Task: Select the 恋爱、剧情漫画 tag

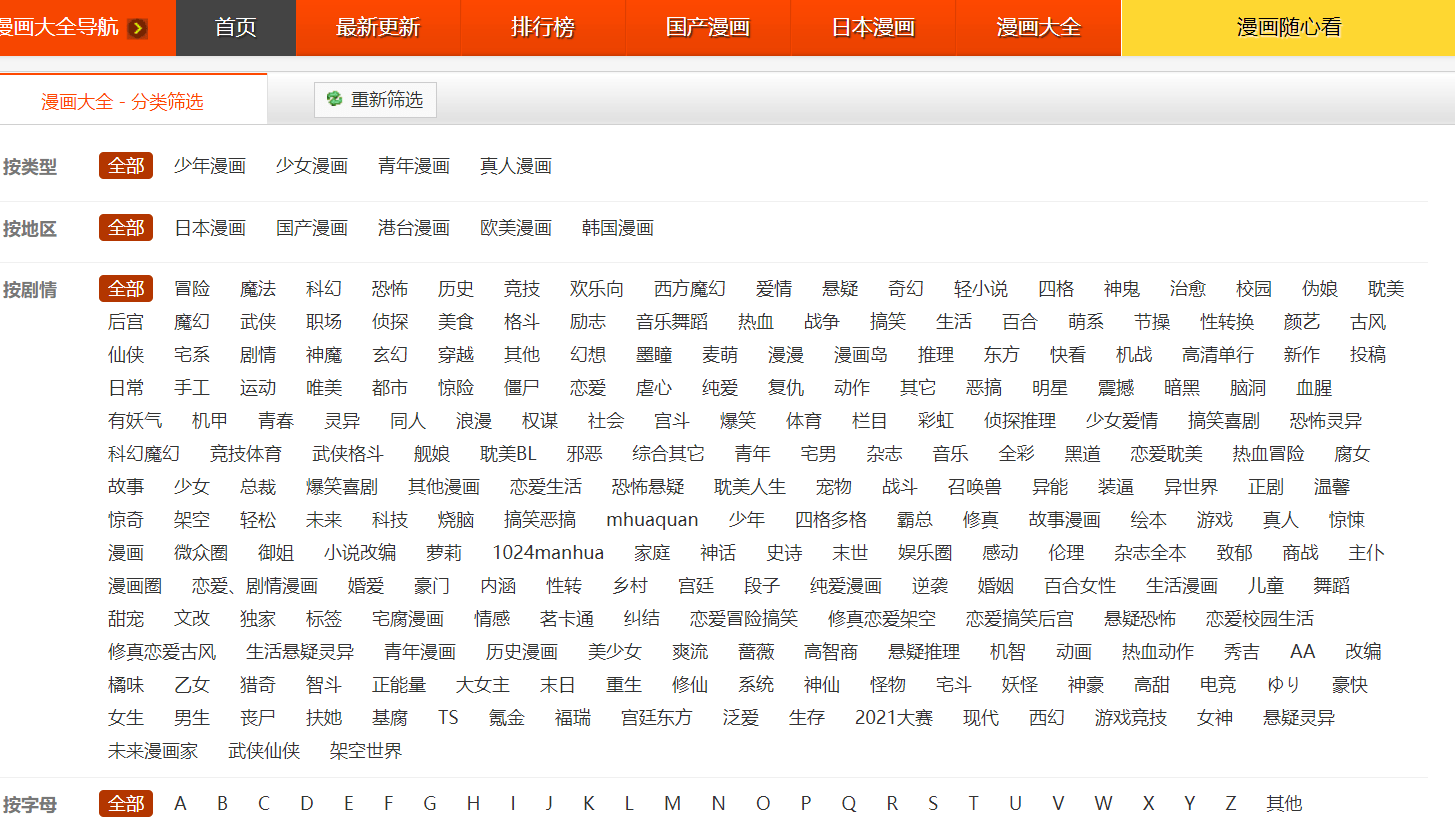Action: (254, 586)
